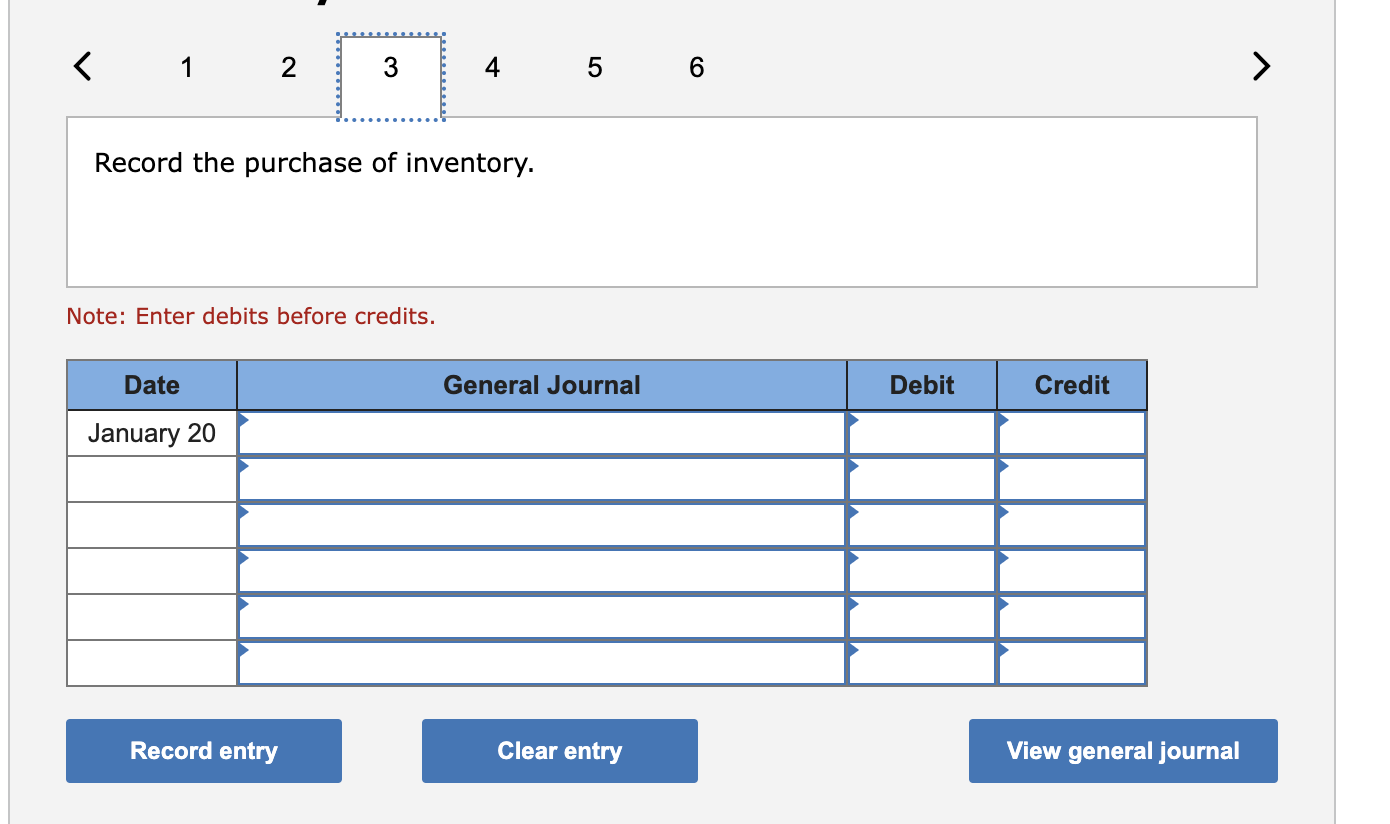
Task: Click the Record entry button
Action: click(x=203, y=750)
